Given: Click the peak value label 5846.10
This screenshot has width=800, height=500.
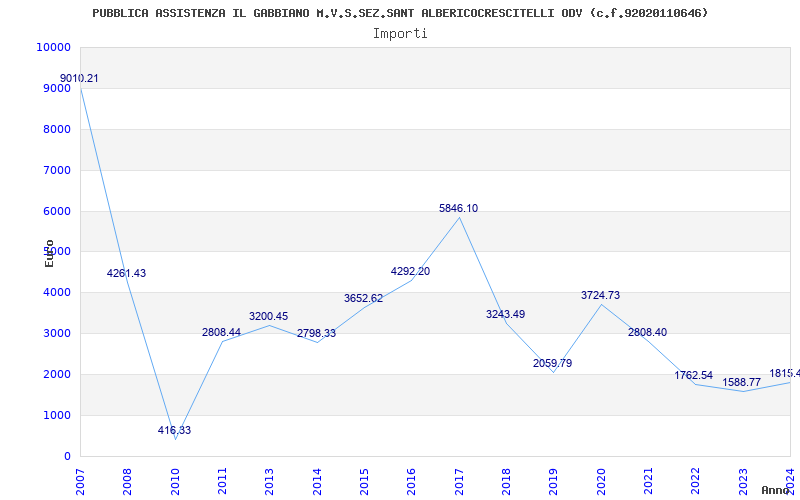Looking at the screenshot, I should (458, 208).
